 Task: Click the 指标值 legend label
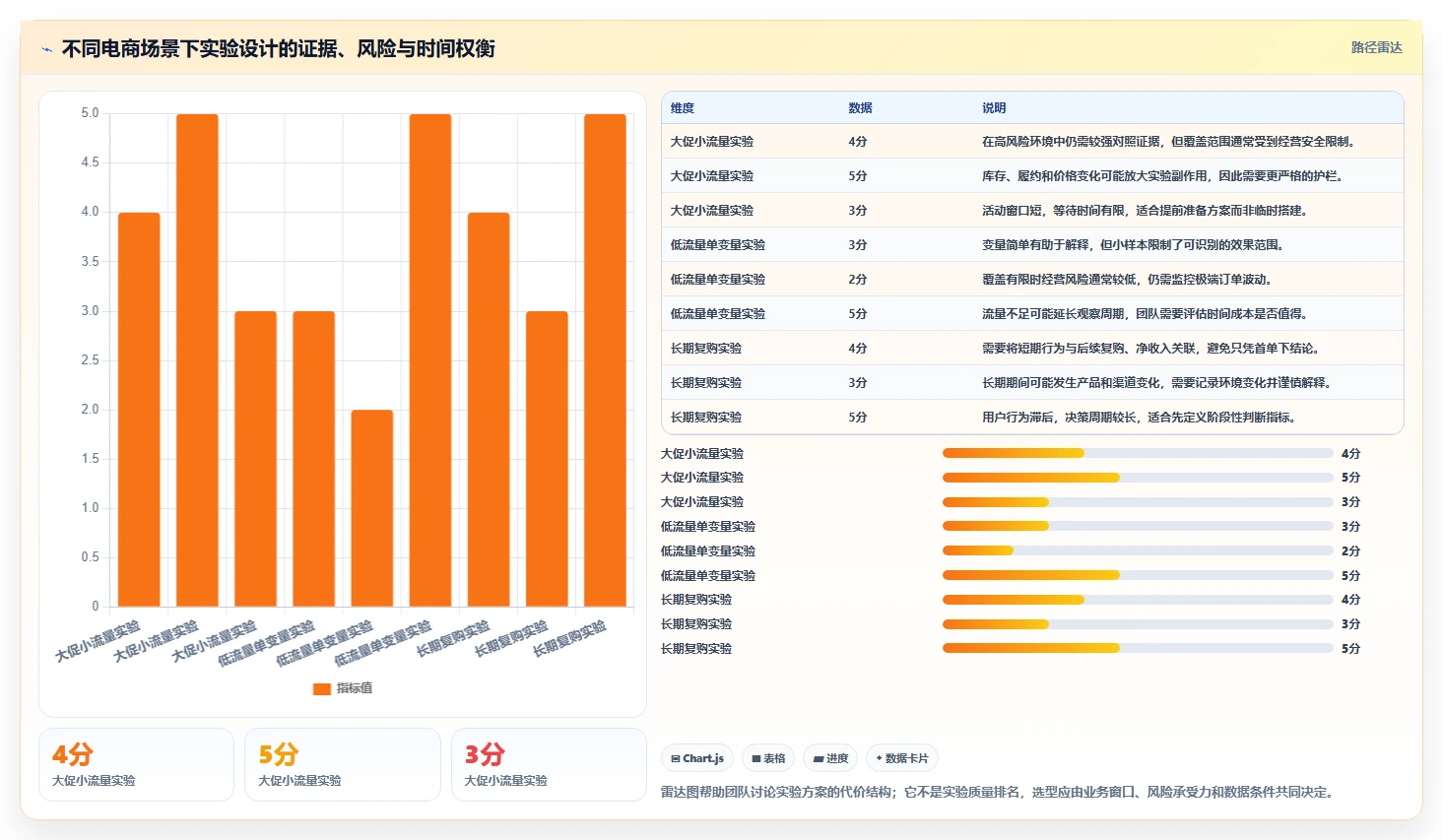[355, 688]
